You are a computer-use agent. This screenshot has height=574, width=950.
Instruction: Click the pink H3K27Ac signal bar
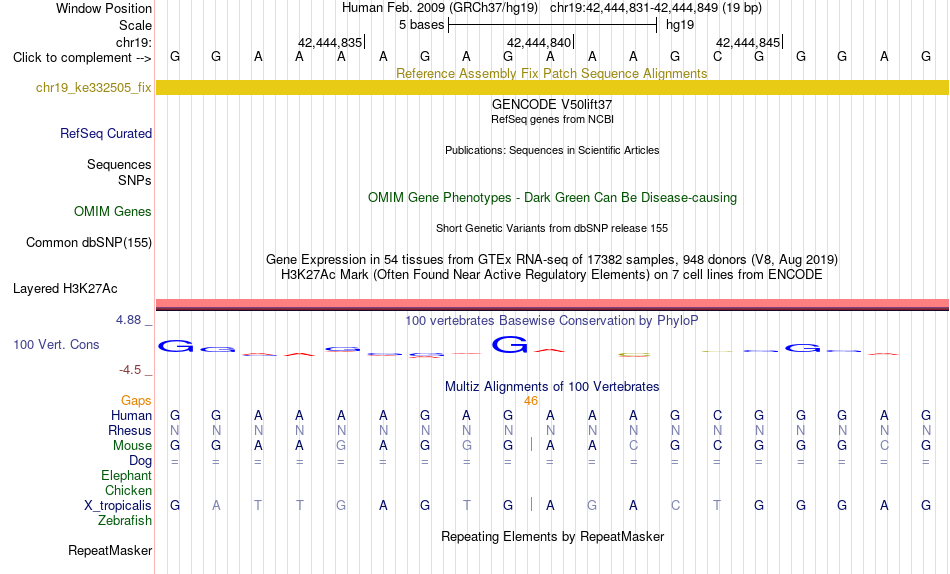(552, 304)
